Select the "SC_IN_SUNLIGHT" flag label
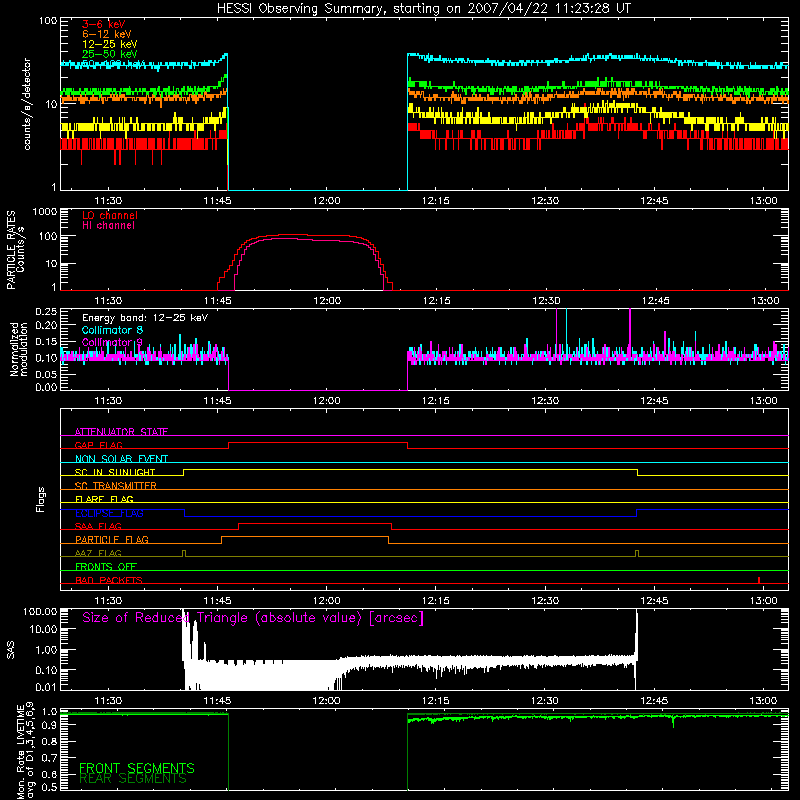 (115, 472)
